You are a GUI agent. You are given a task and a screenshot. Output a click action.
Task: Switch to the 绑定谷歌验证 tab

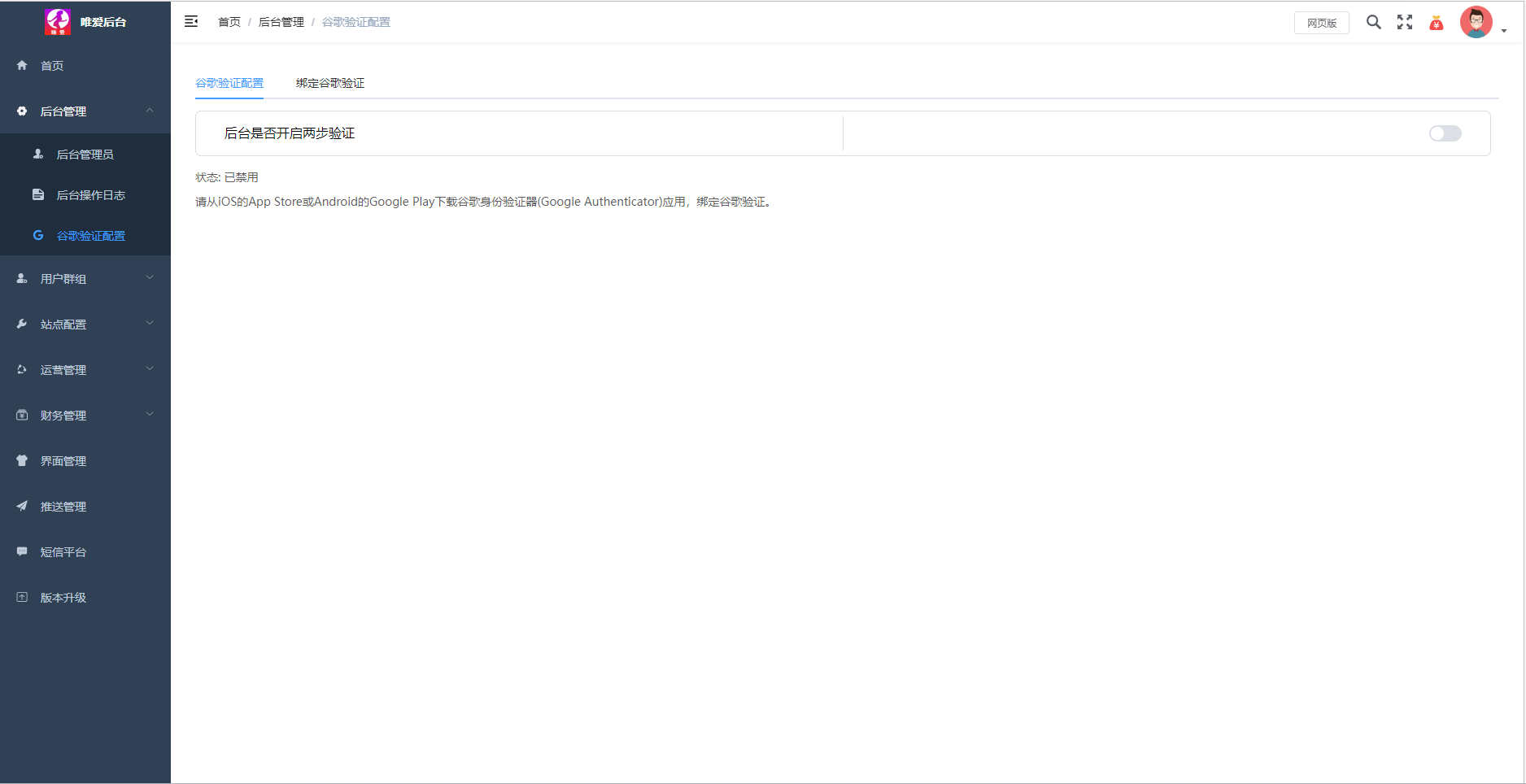click(x=330, y=83)
